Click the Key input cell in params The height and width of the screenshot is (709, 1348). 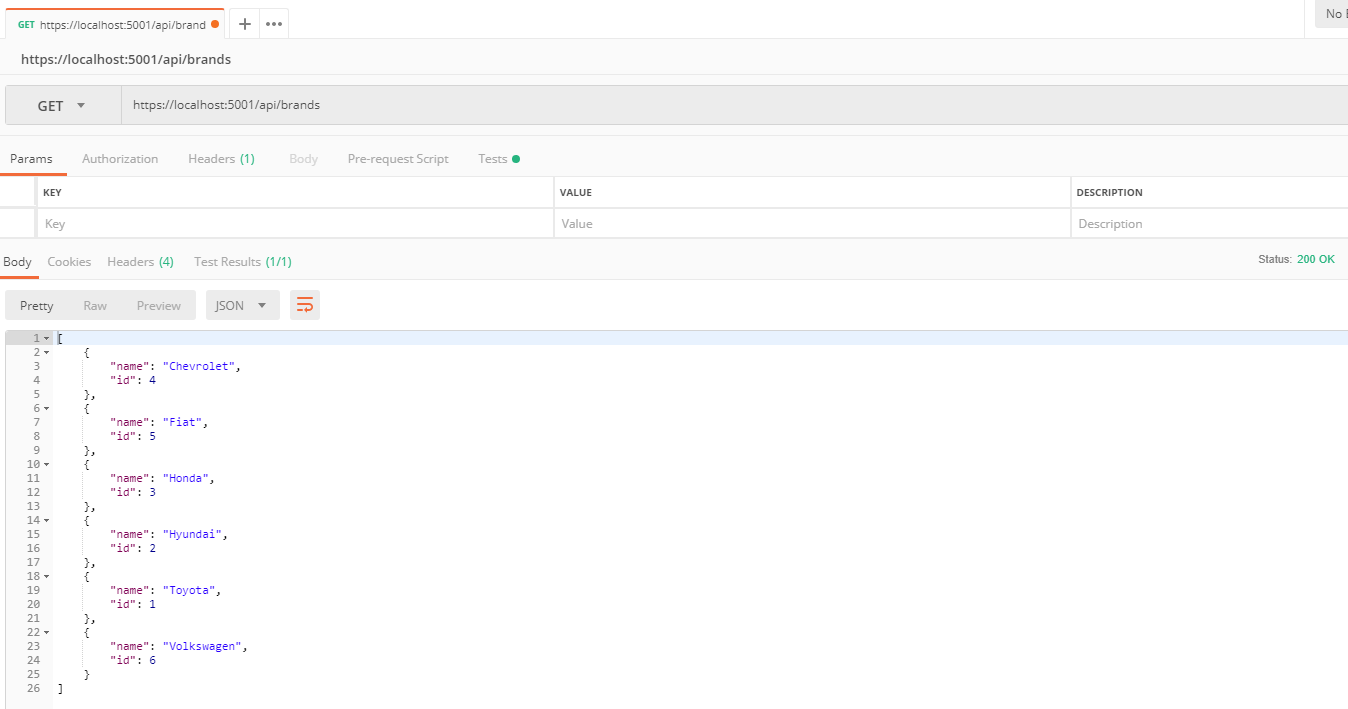click(295, 224)
